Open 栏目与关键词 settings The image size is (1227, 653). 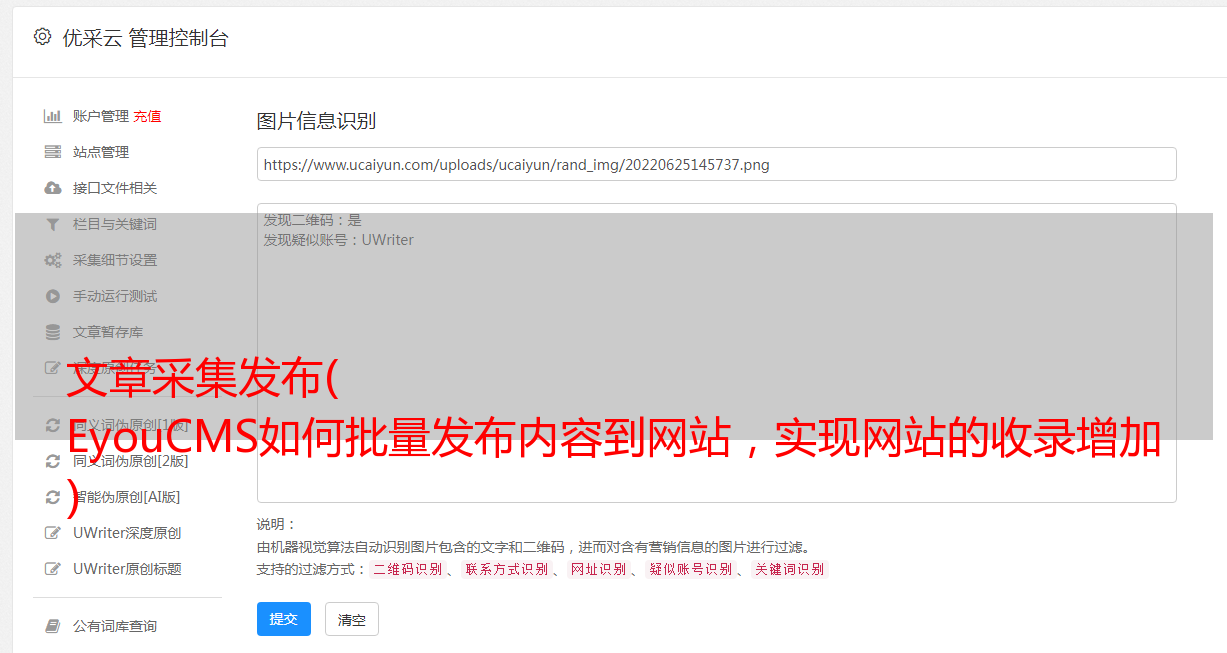(x=115, y=224)
